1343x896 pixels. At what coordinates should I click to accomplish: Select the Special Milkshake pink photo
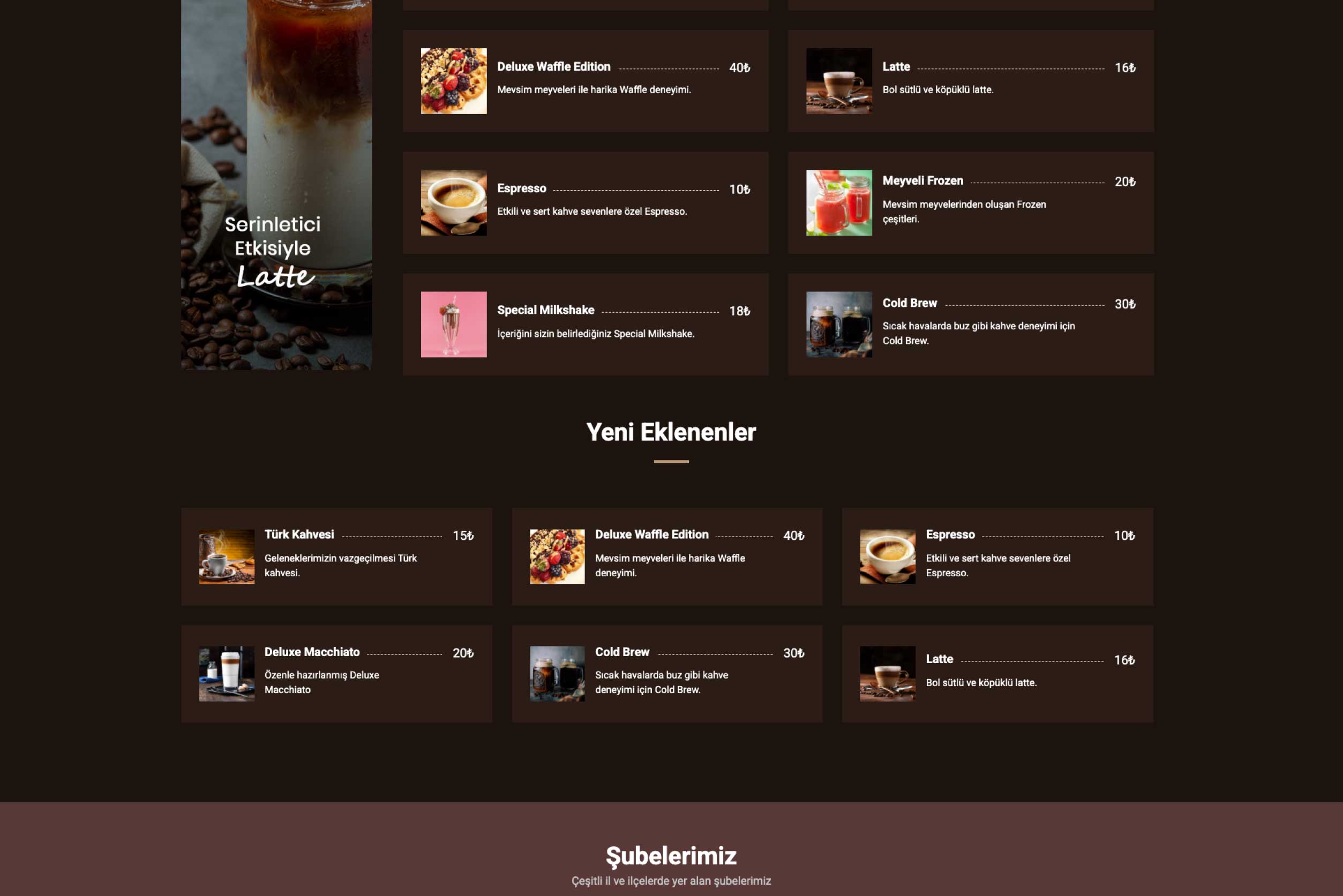[453, 324]
